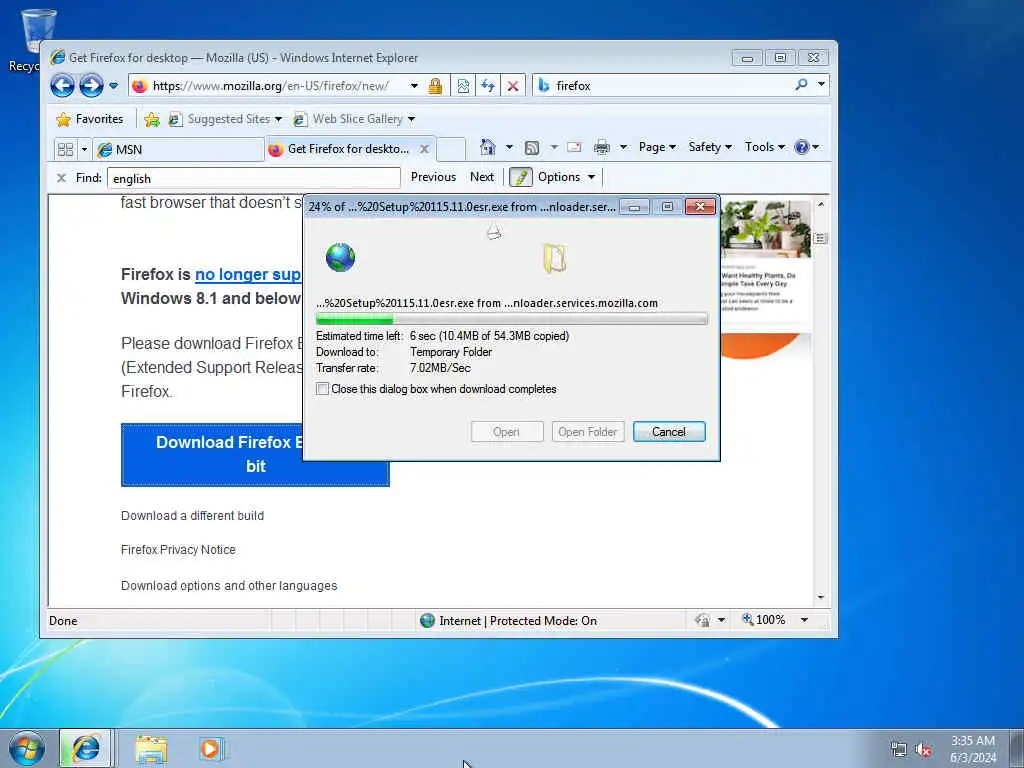Open Download options and other languages link
Viewport: 1024px width, 768px height.
(x=229, y=586)
